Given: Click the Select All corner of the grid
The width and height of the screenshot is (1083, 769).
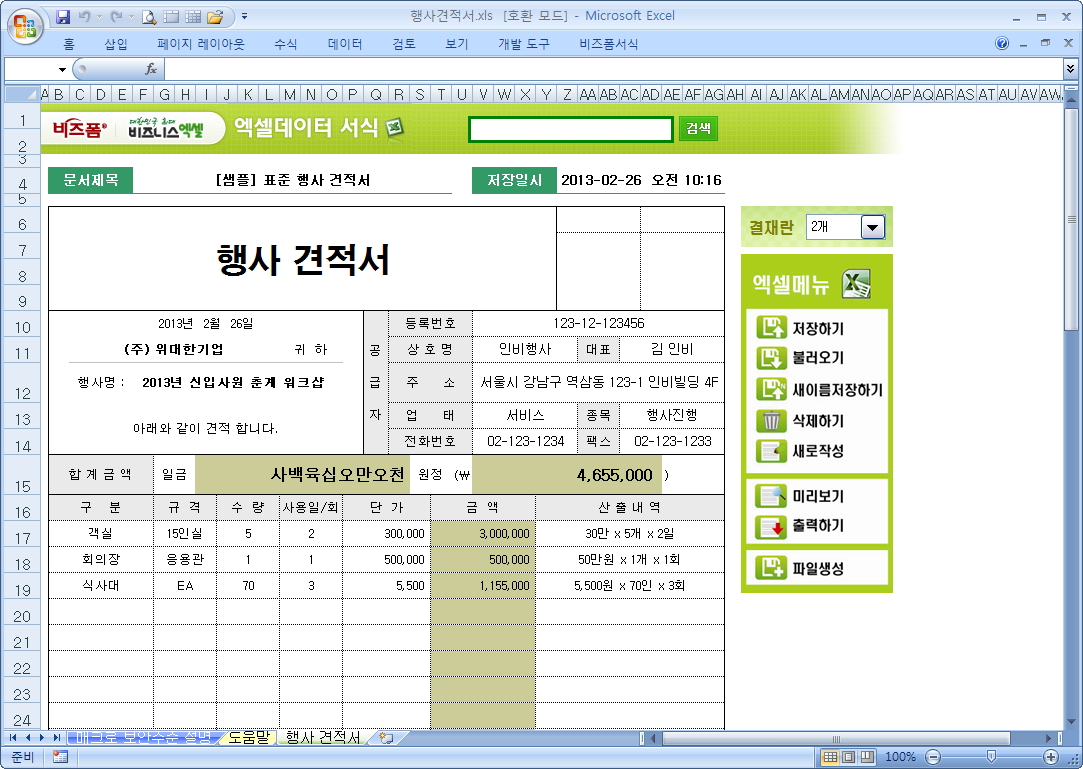Looking at the screenshot, I should tap(21, 94).
